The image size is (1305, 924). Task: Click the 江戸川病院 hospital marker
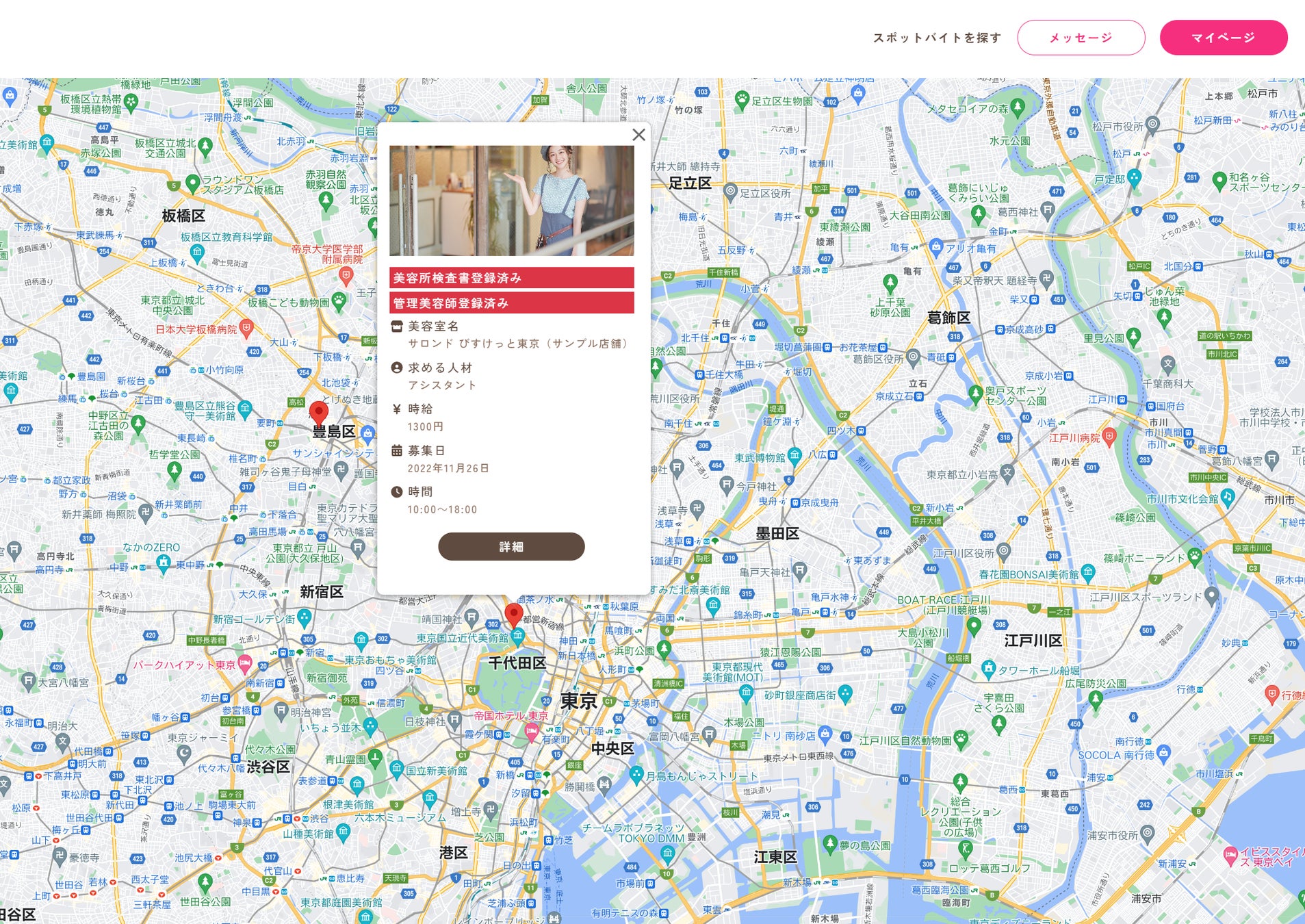pos(1109,437)
